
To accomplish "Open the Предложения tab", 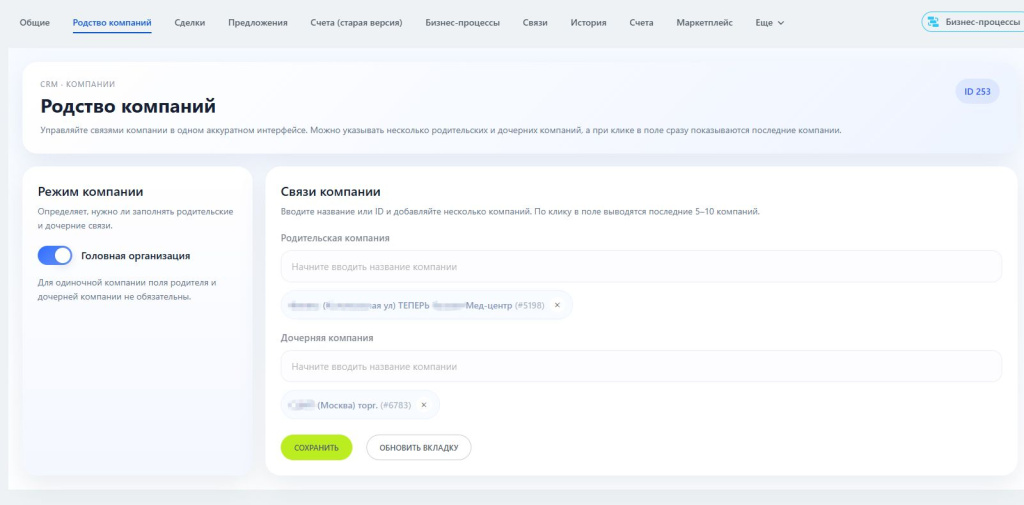I will pyautogui.click(x=258, y=23).
